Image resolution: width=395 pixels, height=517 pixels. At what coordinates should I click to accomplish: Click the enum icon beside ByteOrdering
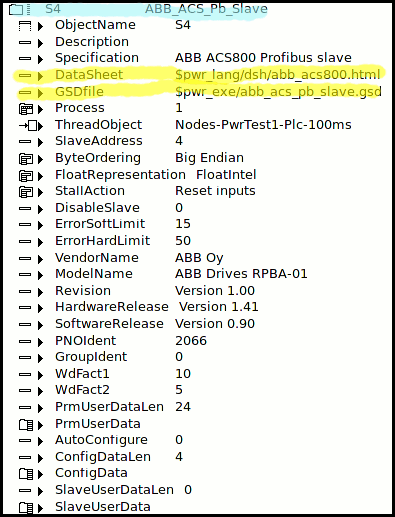(x=26, y=159)
